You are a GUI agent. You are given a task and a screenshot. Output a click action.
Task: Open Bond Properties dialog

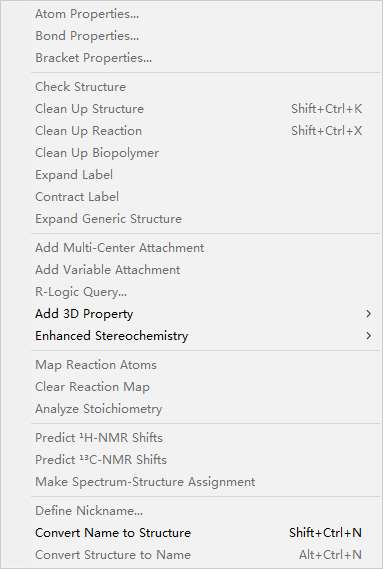point(205,36)
